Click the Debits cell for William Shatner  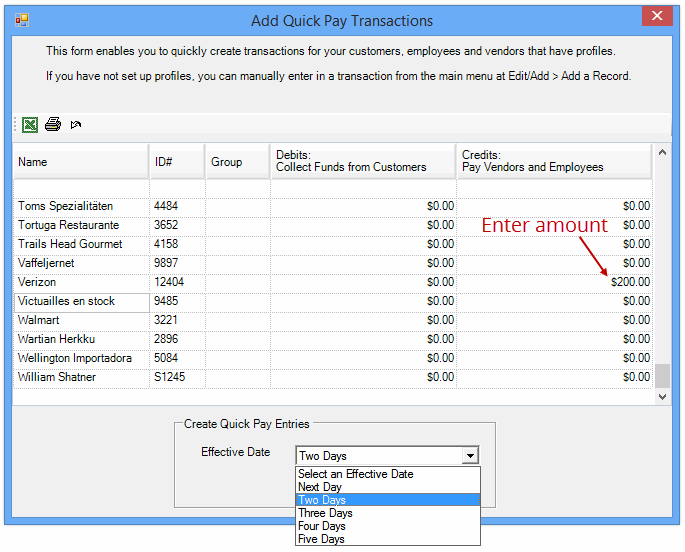(363, 377)
